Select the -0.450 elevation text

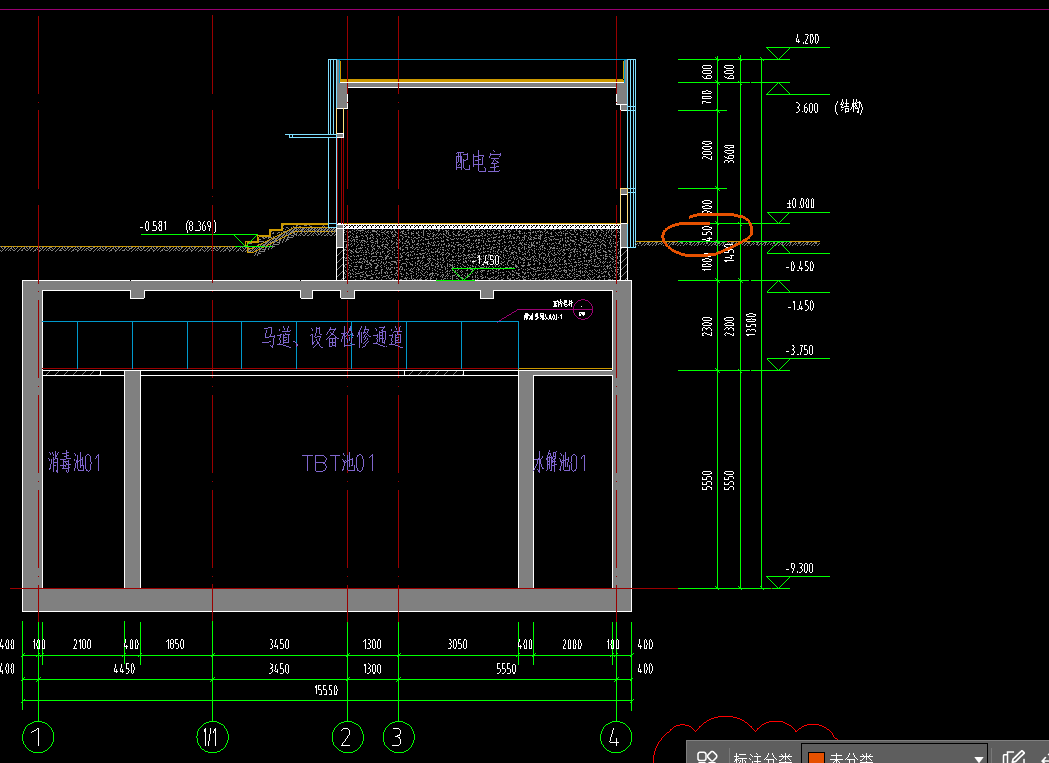click(799, 266)
